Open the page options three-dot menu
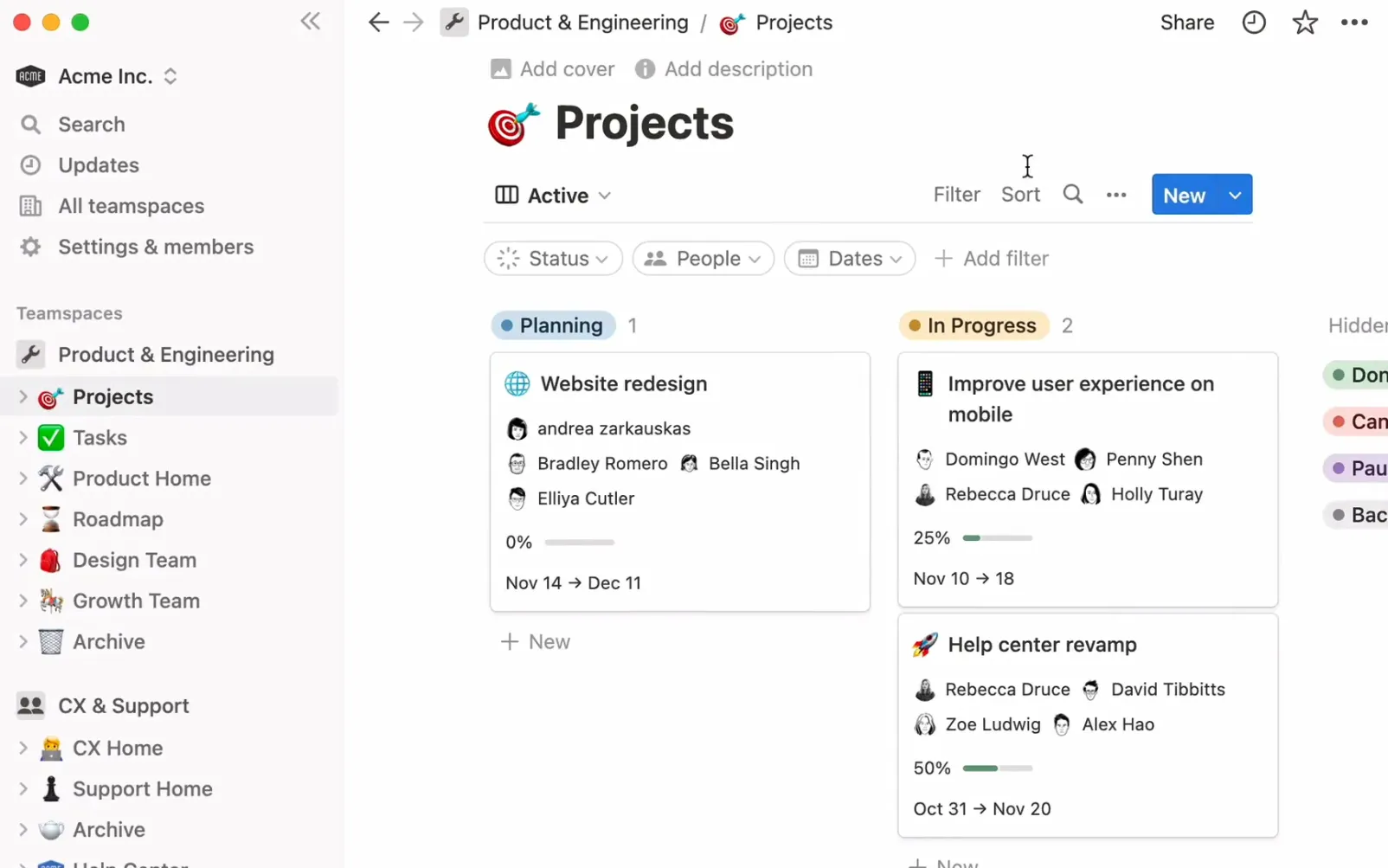Viewport: 1388px width, 868px height. (1354, 23)
